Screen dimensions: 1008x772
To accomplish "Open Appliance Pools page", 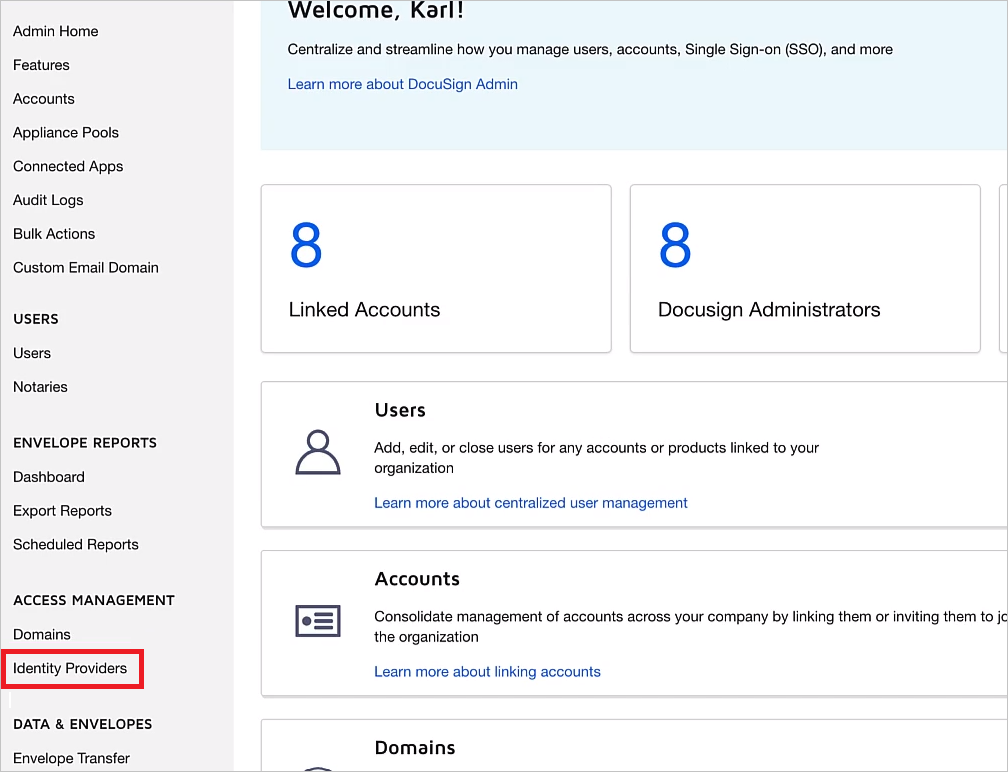I will pos(66,132).
